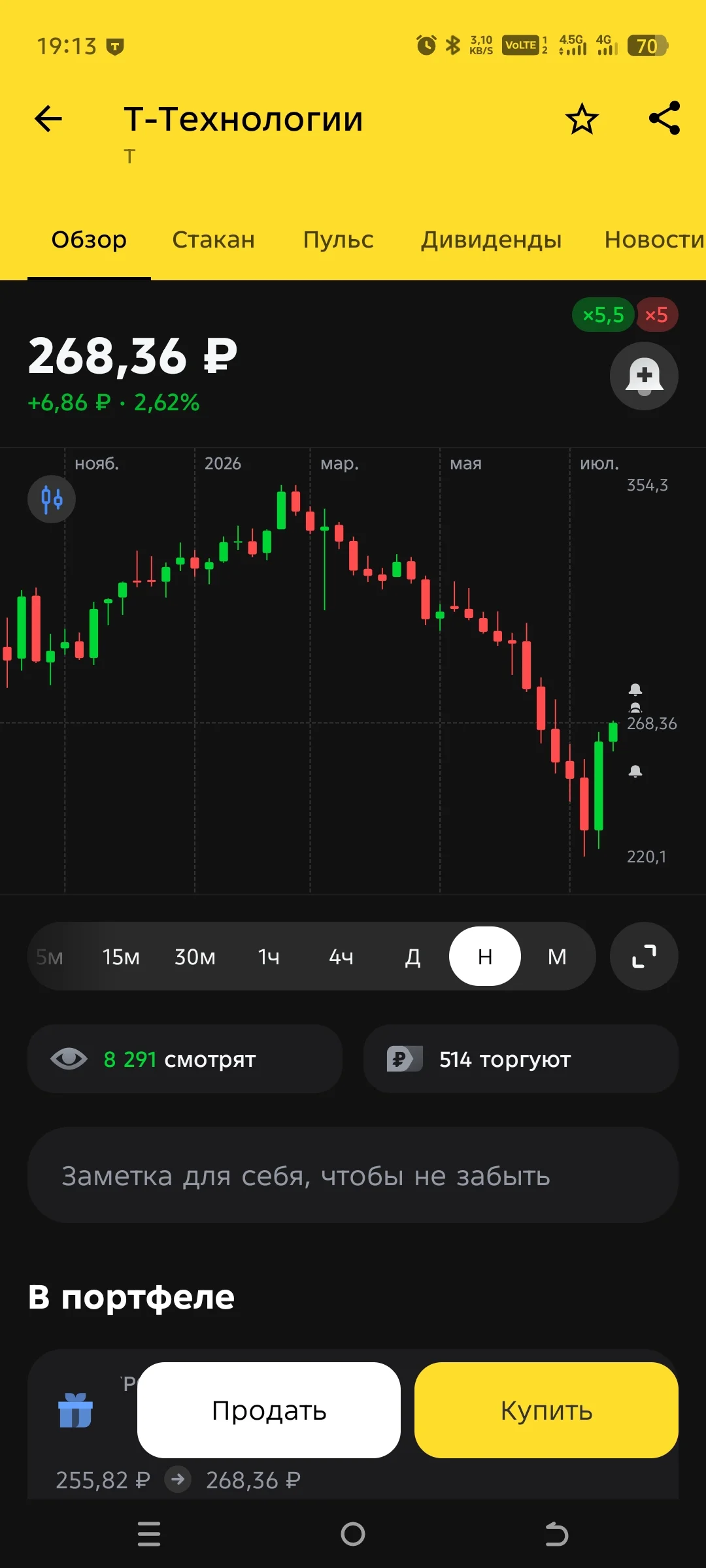Image resolution: width=706 pixels, height=1568 pixels.
Task: Tap the Т-Технологии title
Action: tap(243, 119)
